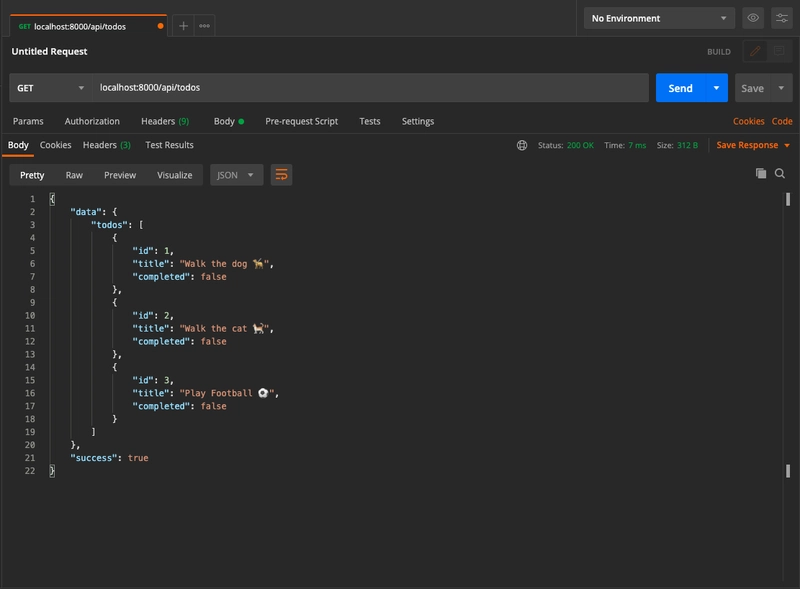Click the Save button

coord(753,88)
